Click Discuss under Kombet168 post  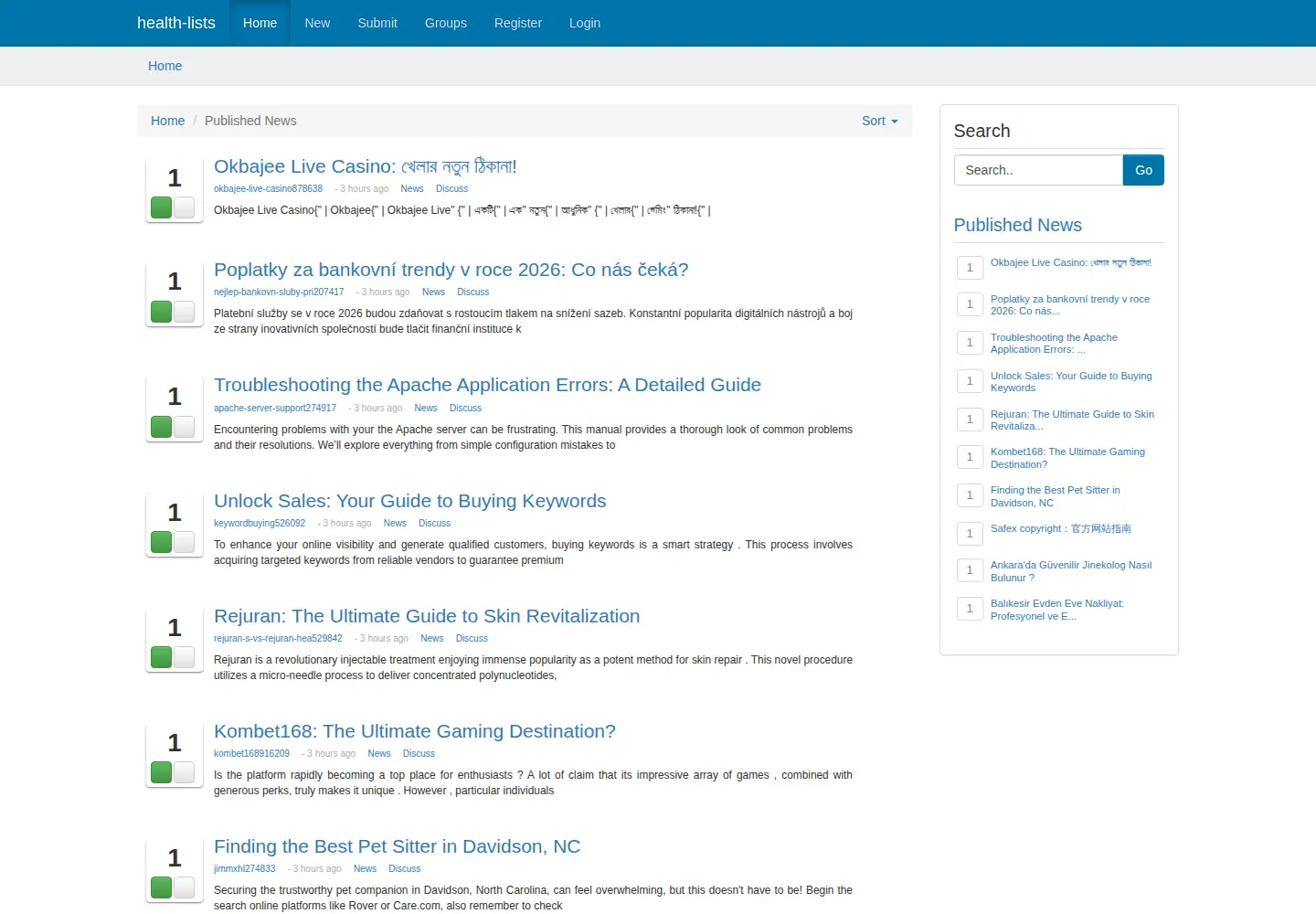pos(419,754)
